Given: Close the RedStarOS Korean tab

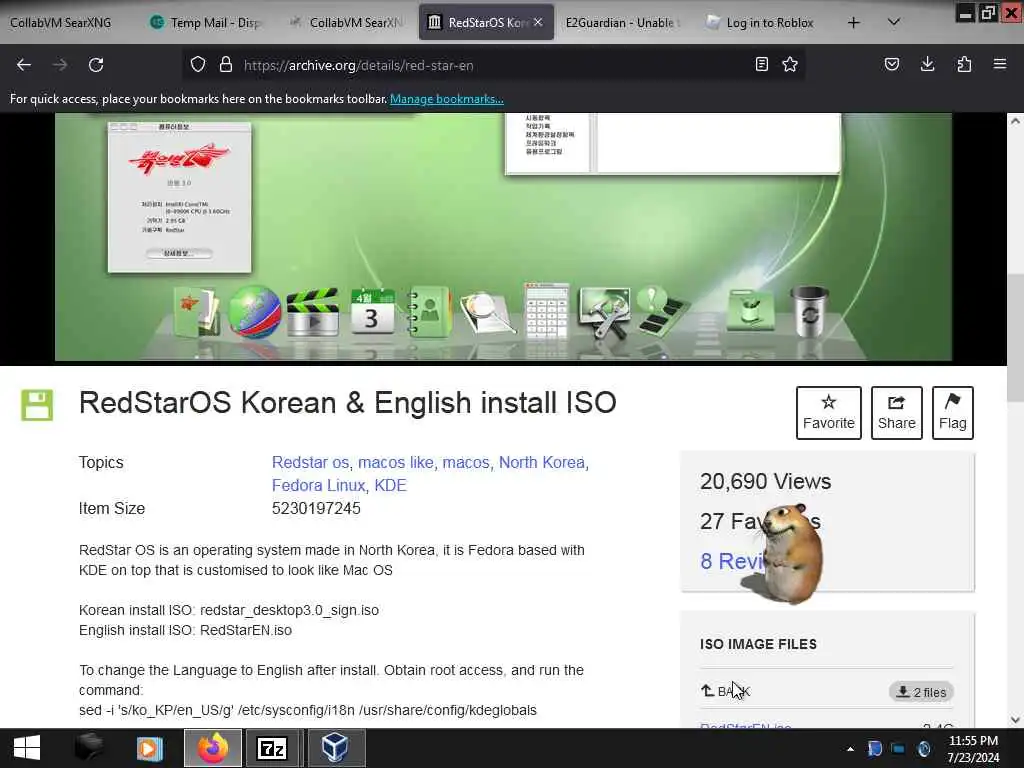Looking at the screenshot, I should point(538,22).
